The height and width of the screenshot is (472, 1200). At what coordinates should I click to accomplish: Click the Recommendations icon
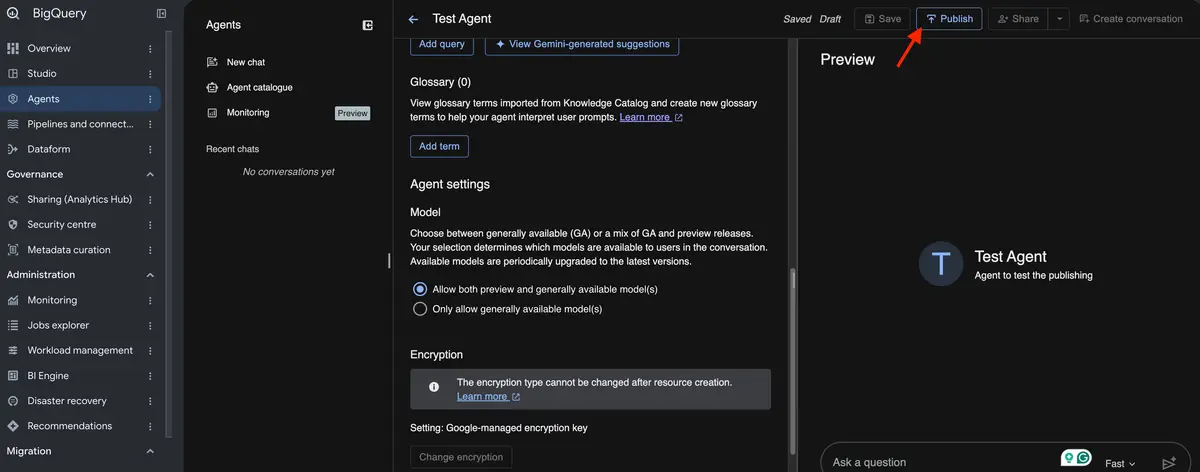tap(13, 426)
